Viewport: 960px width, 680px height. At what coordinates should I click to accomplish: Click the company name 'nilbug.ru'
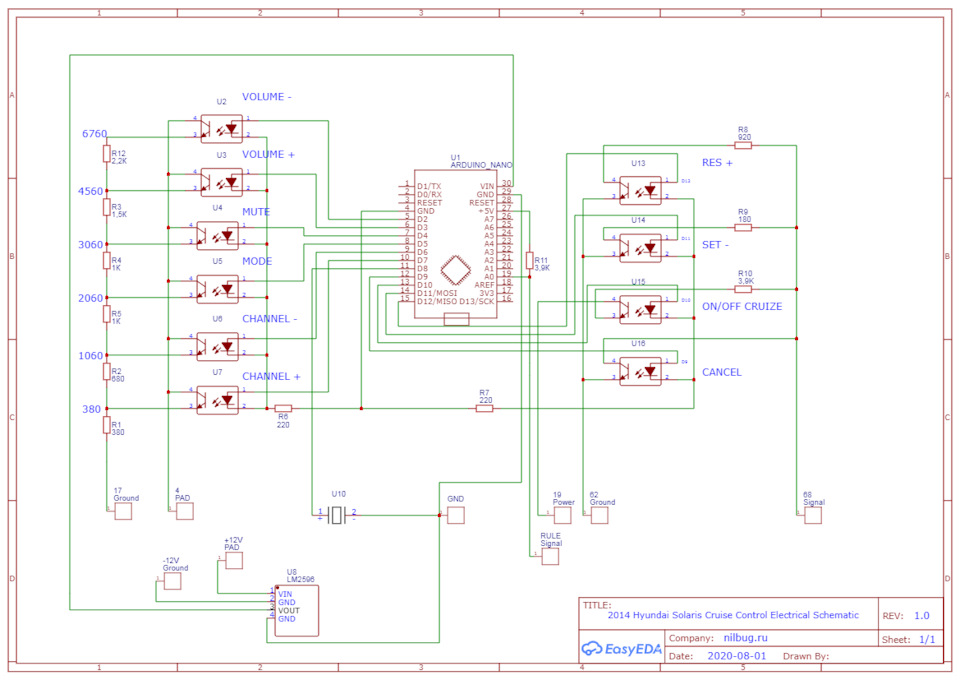pos(745,638)
